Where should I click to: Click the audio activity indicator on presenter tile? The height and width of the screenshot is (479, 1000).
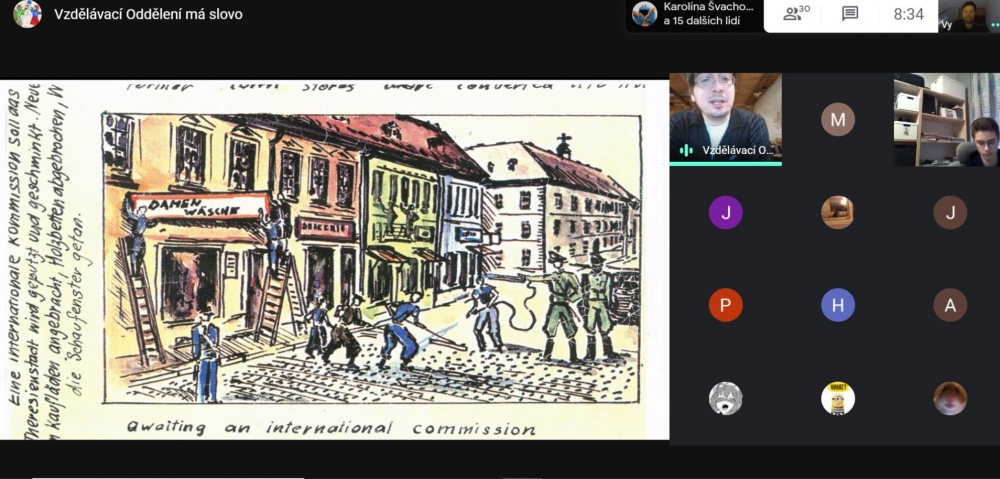[x=686, y=151]
